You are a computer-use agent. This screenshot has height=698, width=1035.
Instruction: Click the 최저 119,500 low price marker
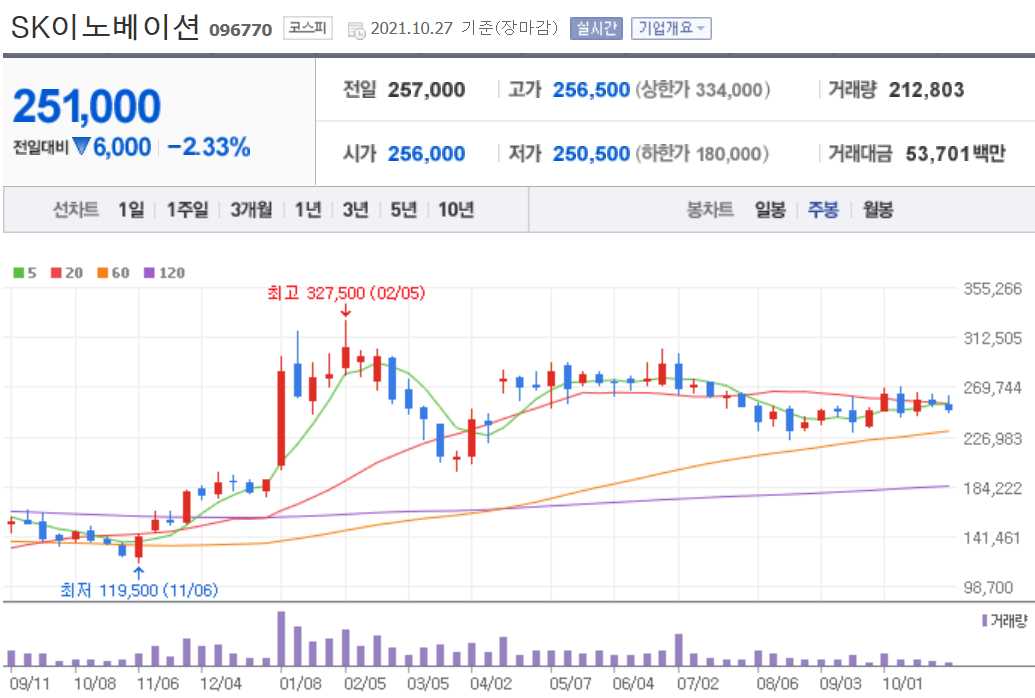click(x=140, y=590)
